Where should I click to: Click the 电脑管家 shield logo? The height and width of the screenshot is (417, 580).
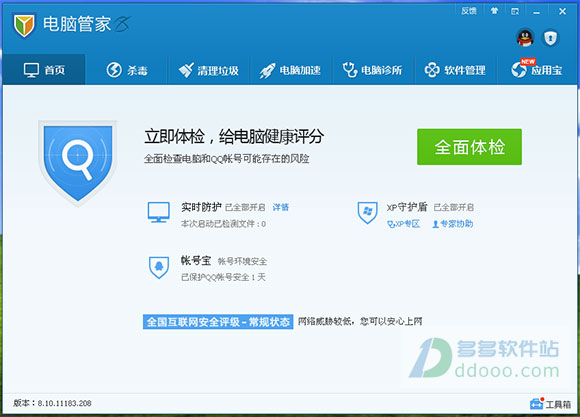click(24, 25)
